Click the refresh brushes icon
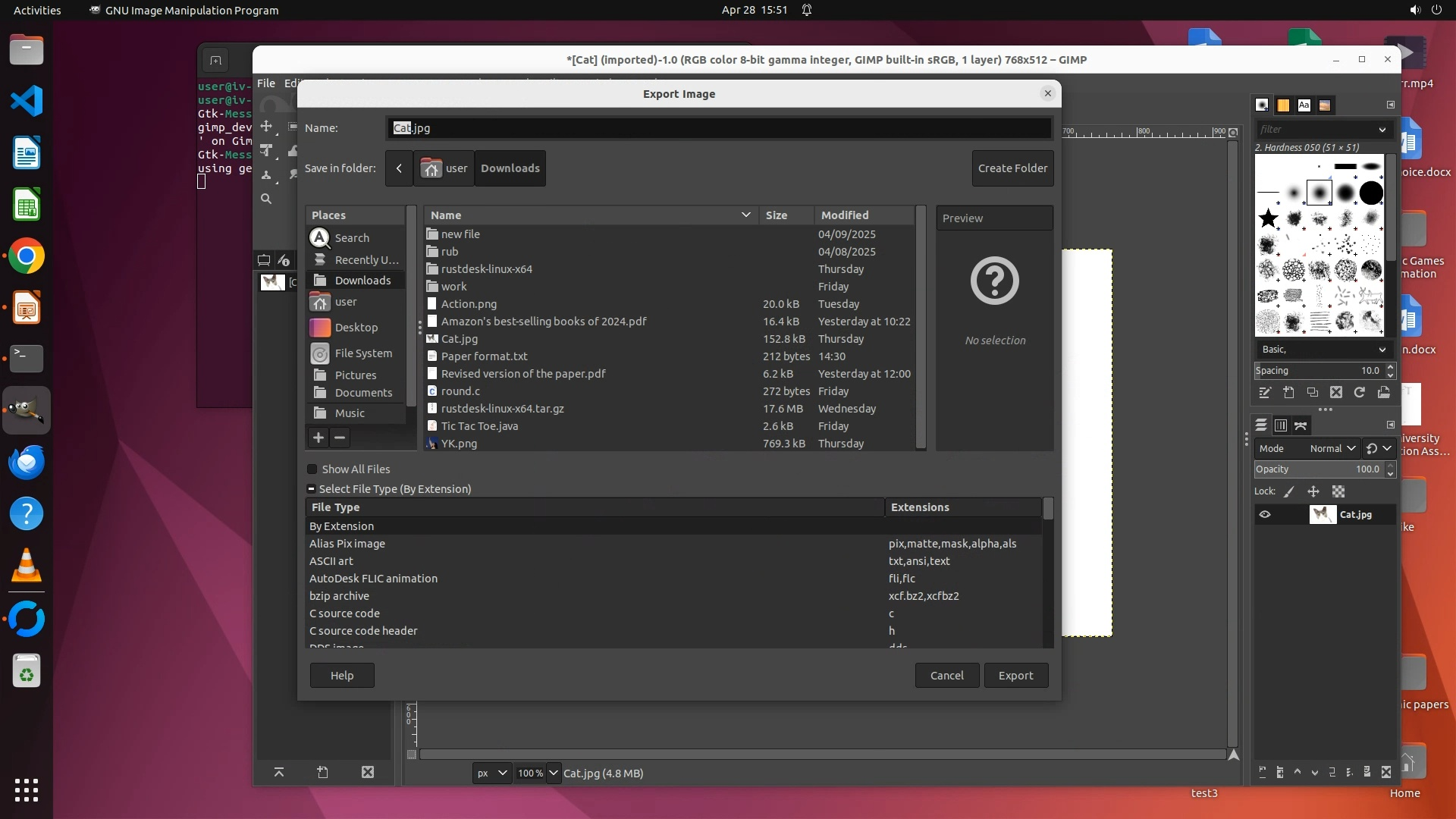Screen dimensions: 1456x819 pyautogui.click(x=1360, y=392)
